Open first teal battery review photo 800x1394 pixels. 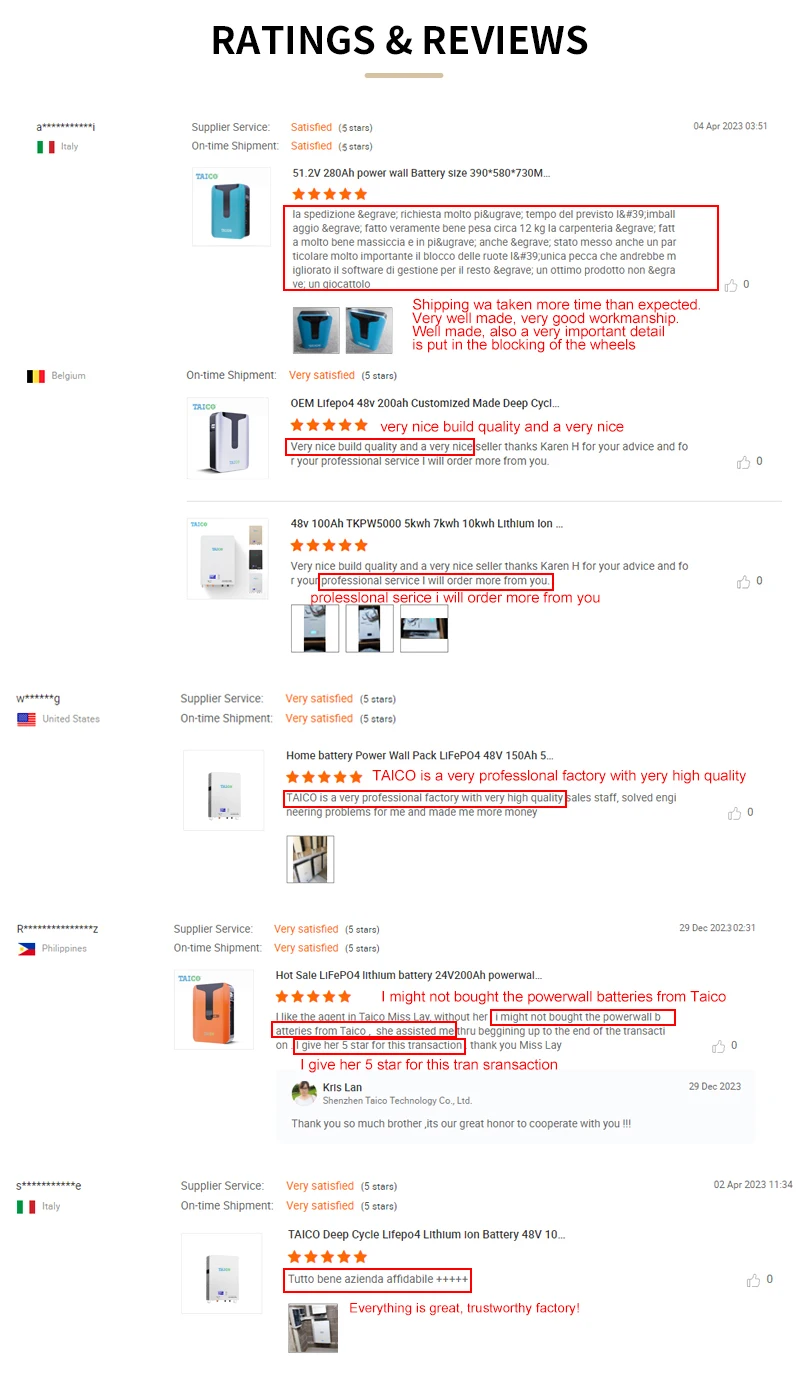tap(316, 330)
